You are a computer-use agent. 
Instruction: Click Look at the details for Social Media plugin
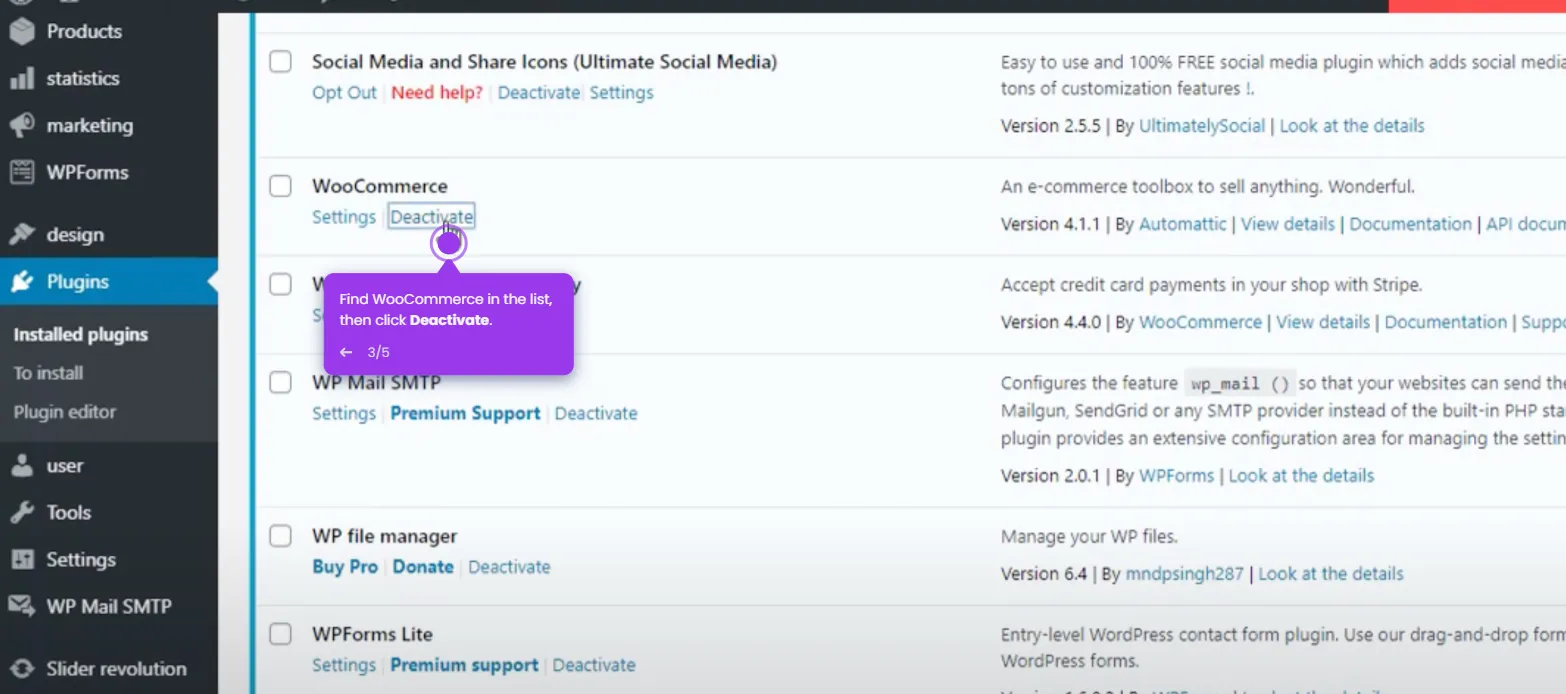1352,126
